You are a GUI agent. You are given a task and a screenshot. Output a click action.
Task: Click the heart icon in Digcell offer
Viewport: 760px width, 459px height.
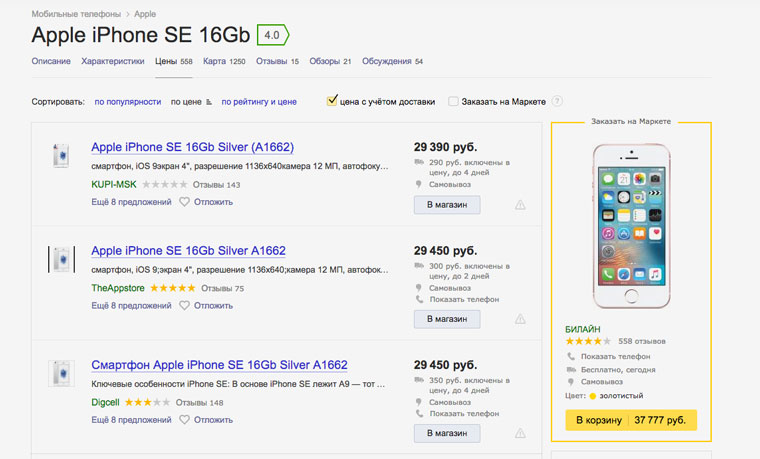point(184,420)
